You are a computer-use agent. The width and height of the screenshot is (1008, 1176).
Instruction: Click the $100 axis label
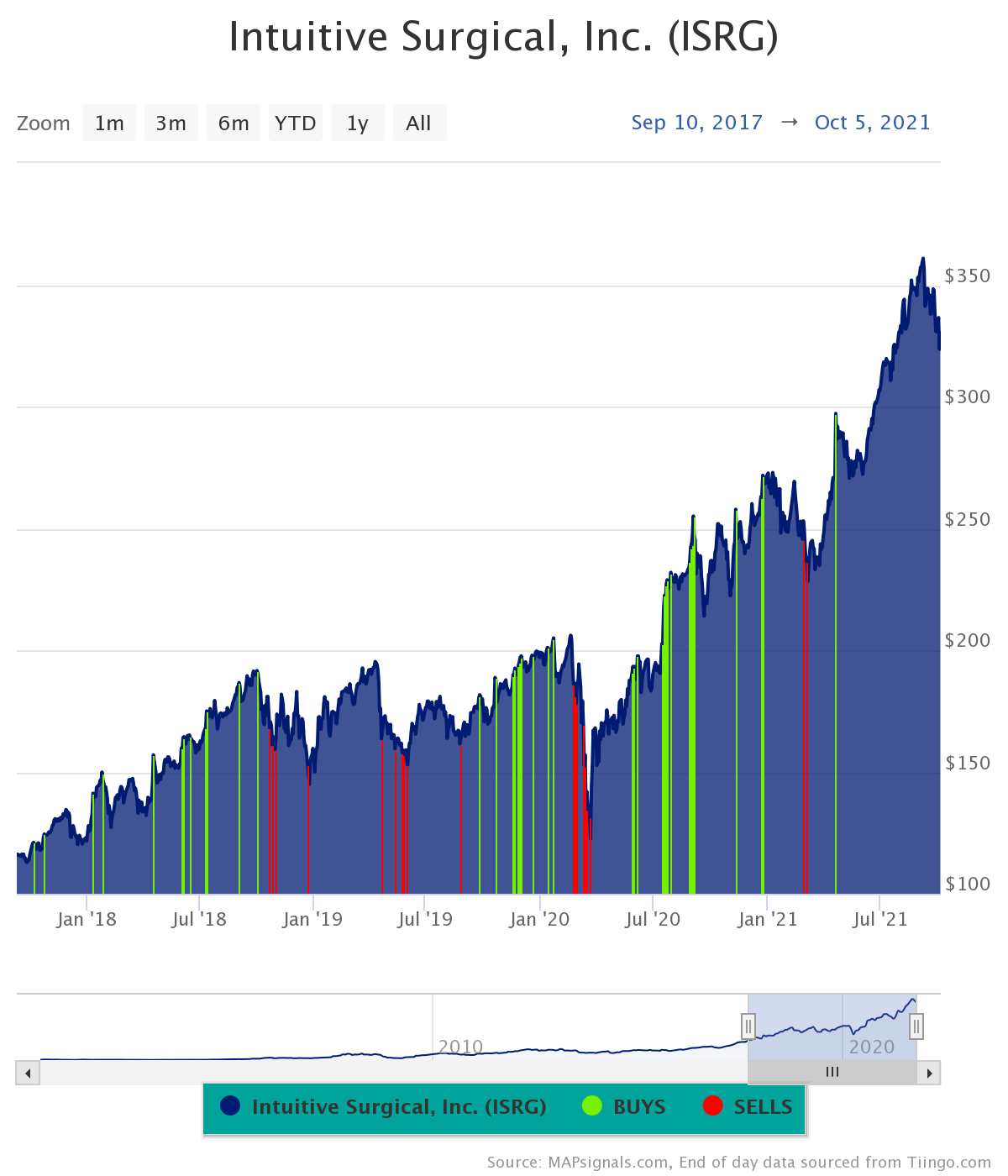tap(968, 884)
